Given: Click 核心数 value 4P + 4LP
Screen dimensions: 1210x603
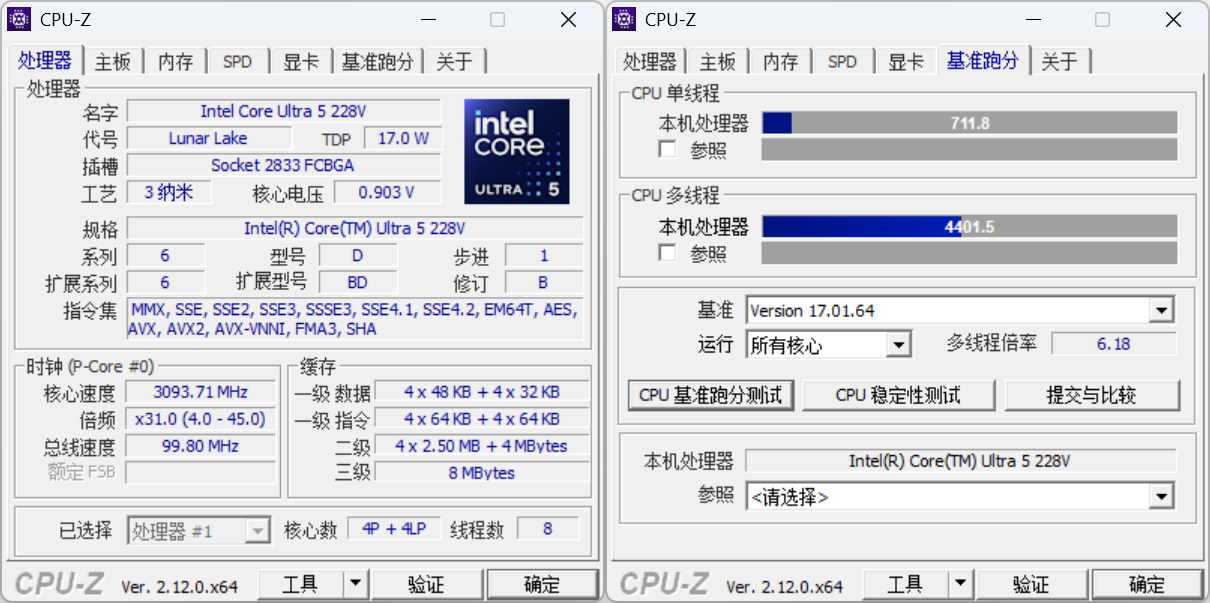Looking at the screenshot, I should point(394,529).
